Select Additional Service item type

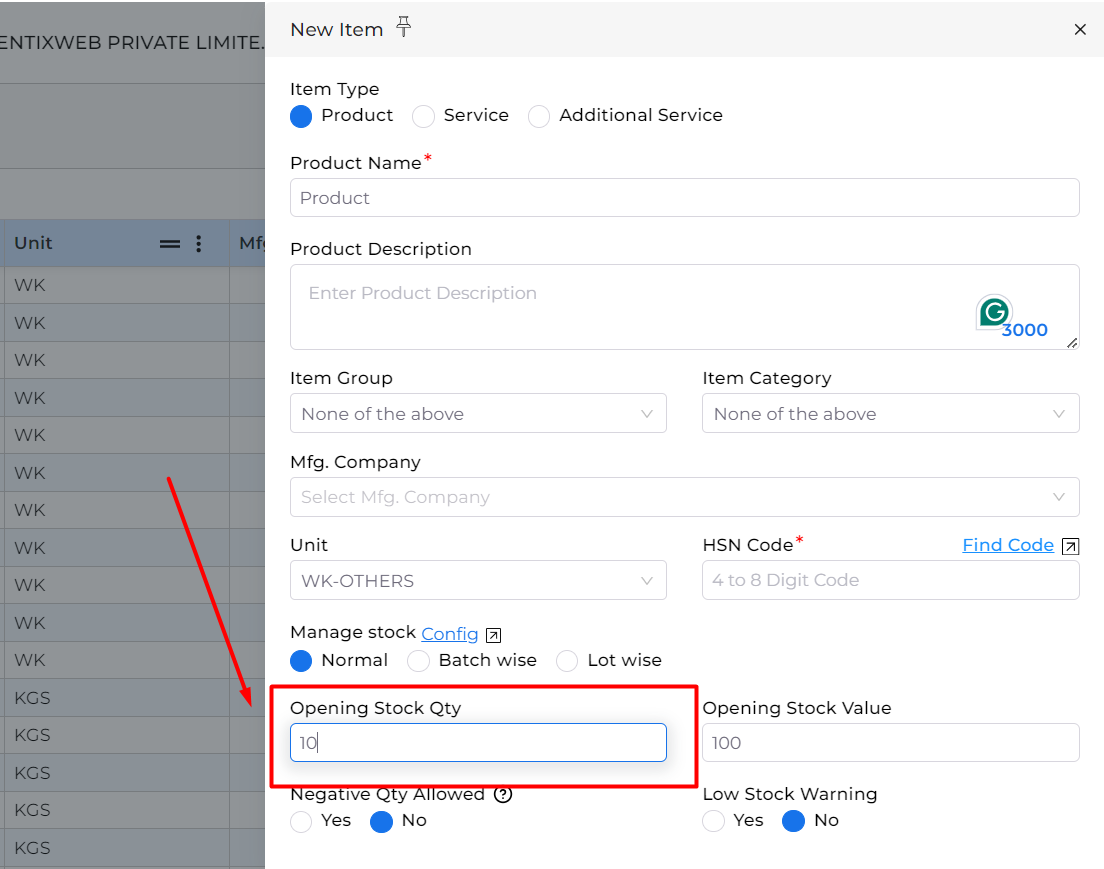[539, 116]
